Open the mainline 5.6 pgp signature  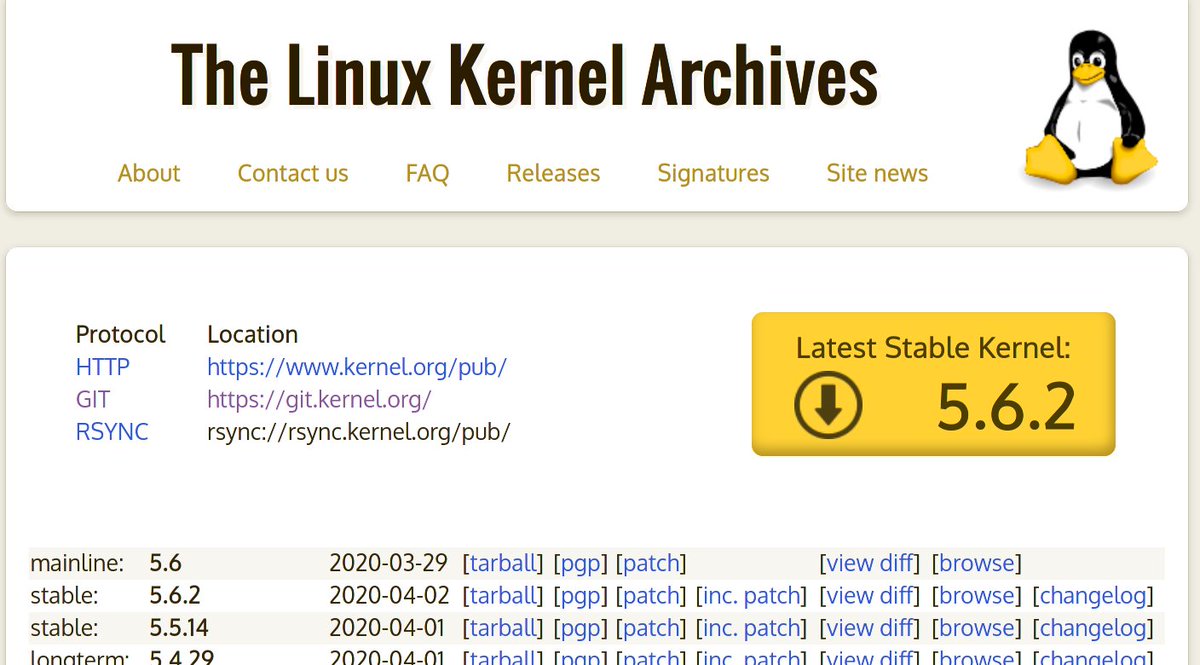tap(580, 564)
